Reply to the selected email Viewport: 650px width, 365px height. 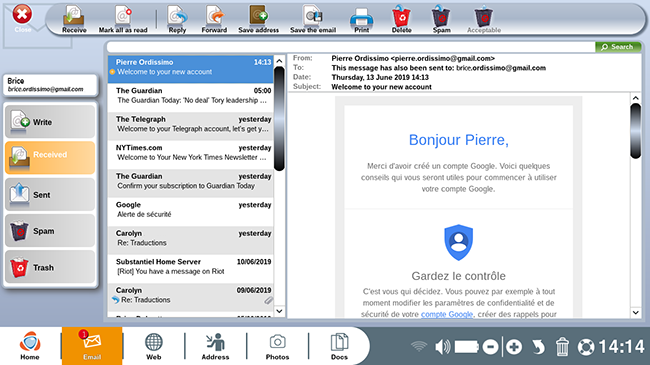[177, 19]
